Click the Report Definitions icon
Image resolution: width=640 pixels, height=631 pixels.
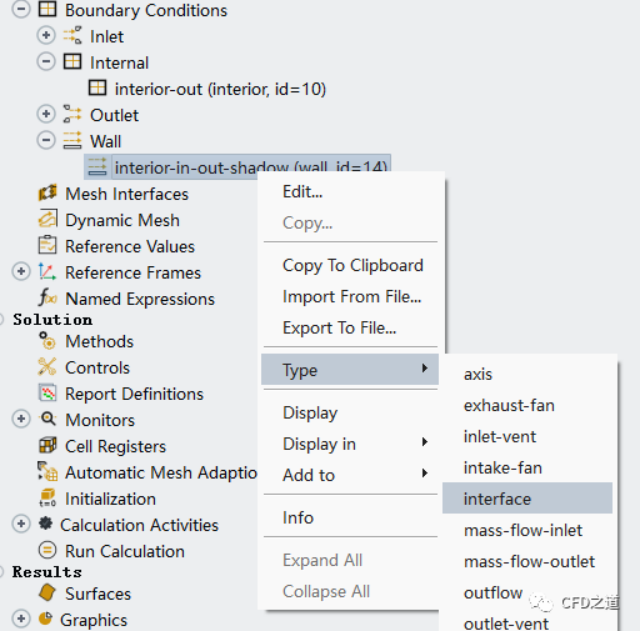click(47, 394)
